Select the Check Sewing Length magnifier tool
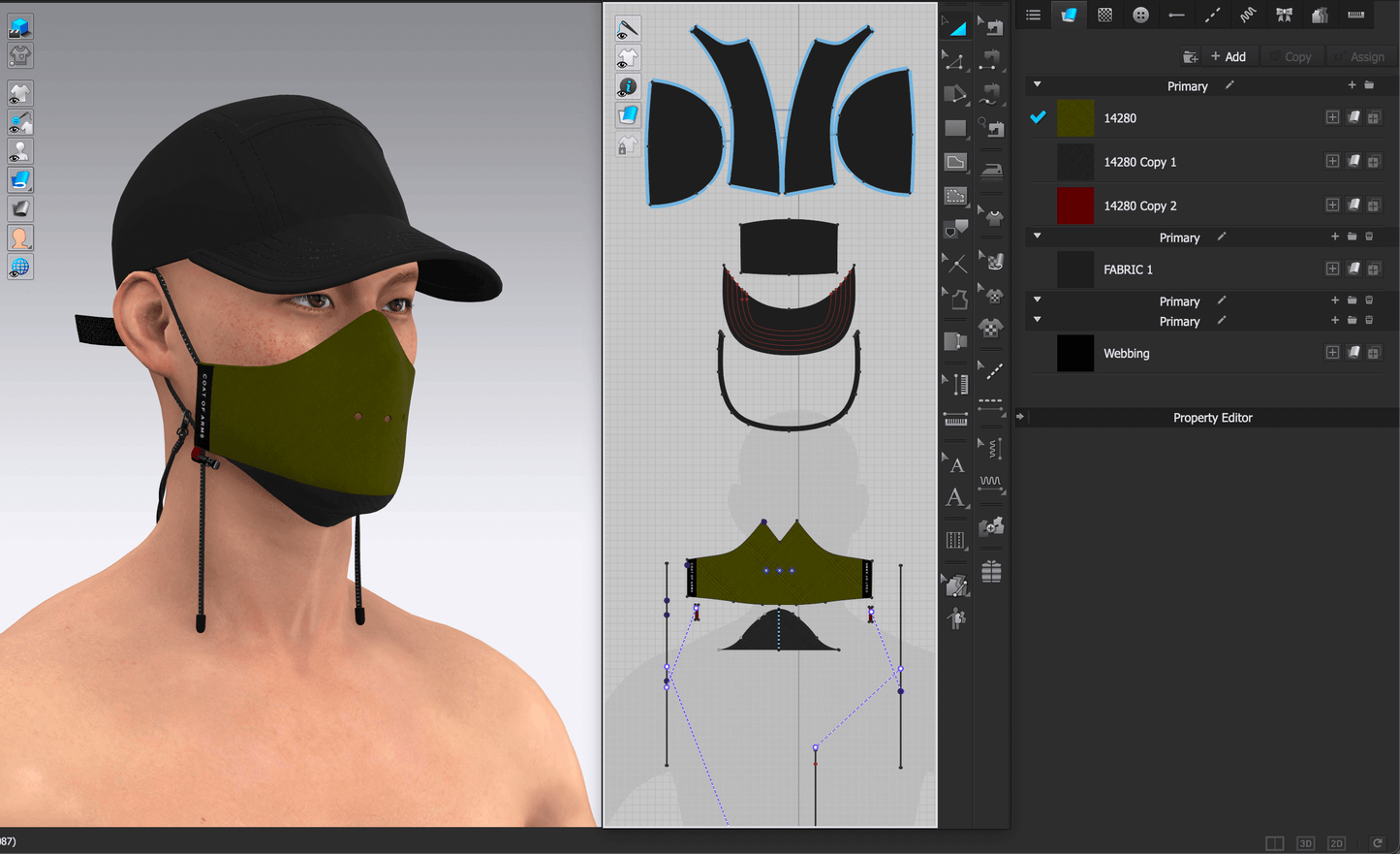The height and width of the screenshot is (854, 1400). click(990, 128)
